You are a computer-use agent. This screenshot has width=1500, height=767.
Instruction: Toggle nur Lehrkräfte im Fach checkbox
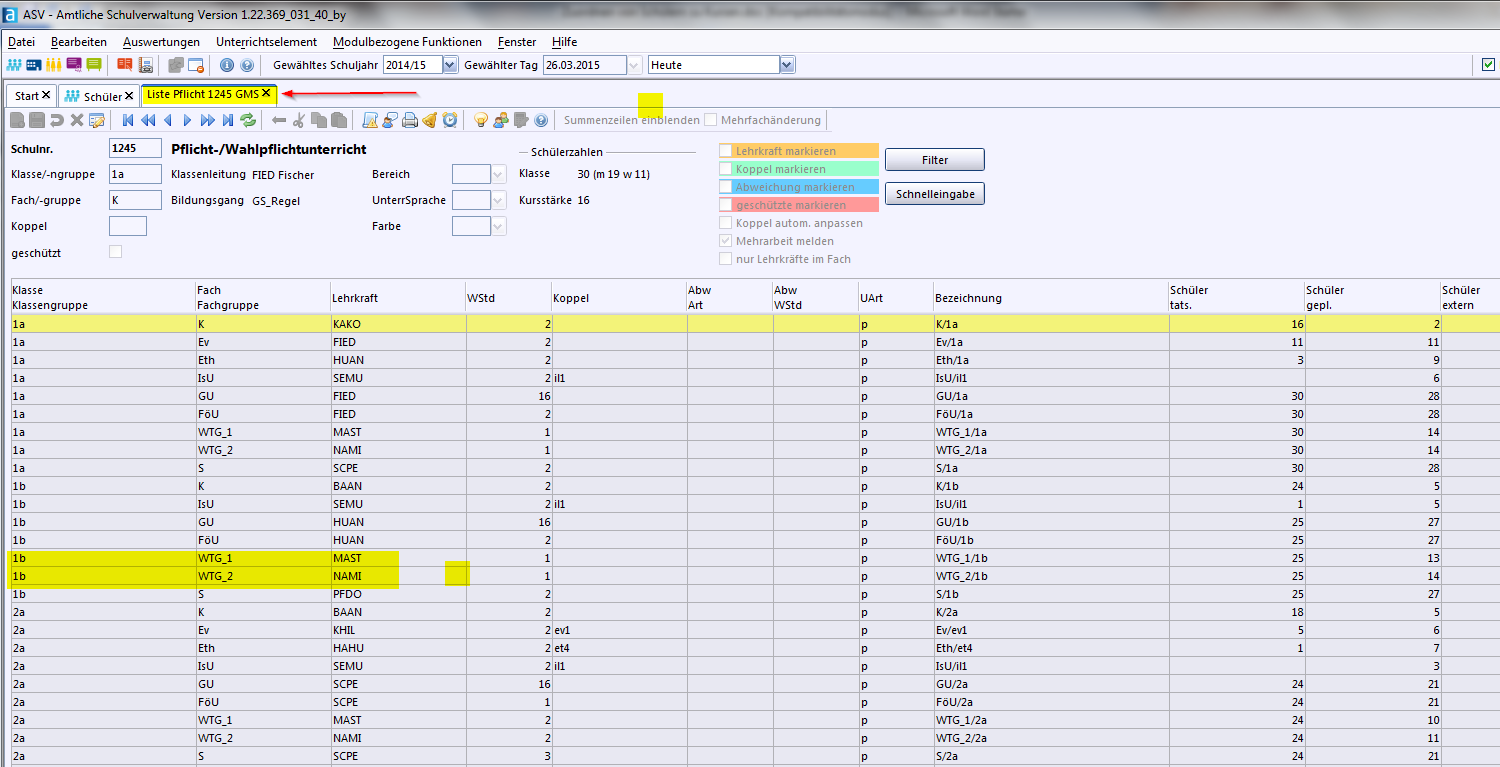(725, 259)
